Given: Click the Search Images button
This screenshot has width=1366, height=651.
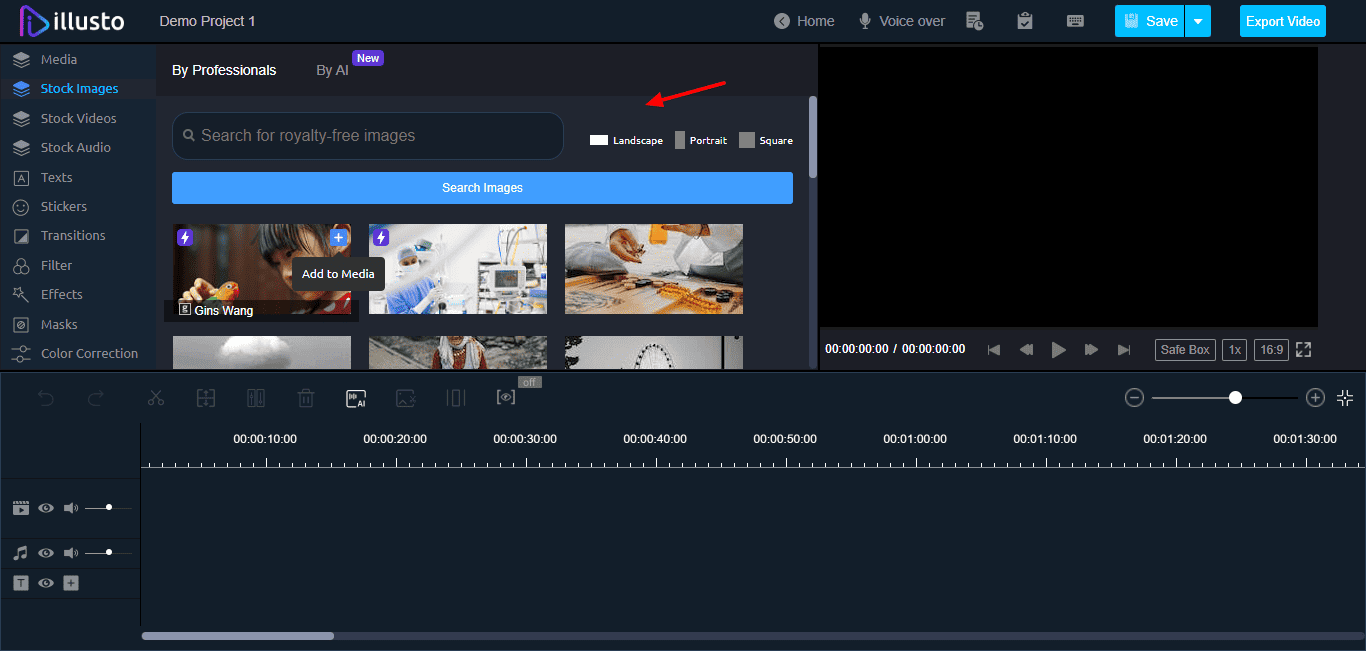Looking at the screenshot, I should pyautogui.click(x=482, y=188).
